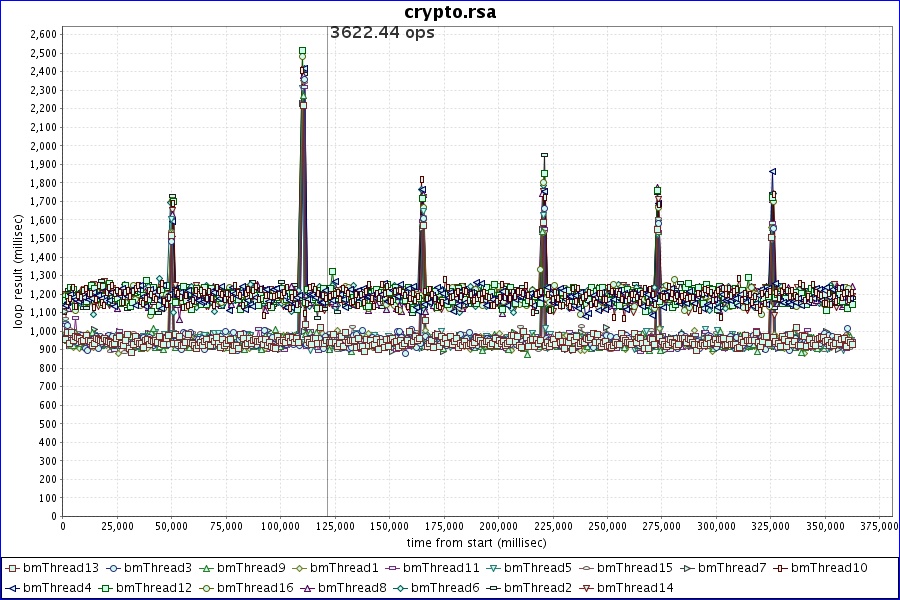Click the crypto.rsa chart title
Screen dimensions: 900x600
[x=450, y=12]
